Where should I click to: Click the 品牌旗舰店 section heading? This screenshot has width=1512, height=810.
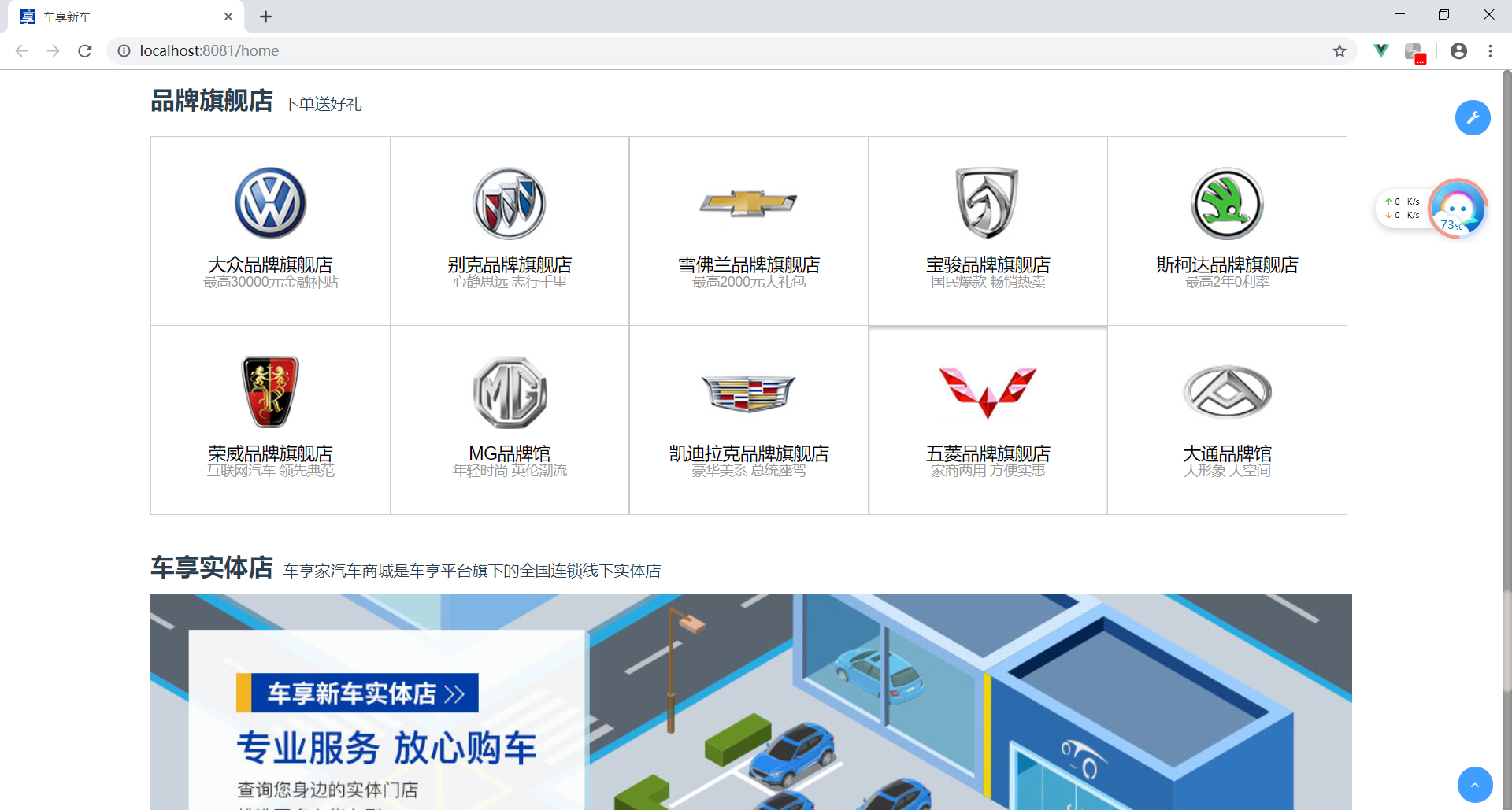coord(212,101)
